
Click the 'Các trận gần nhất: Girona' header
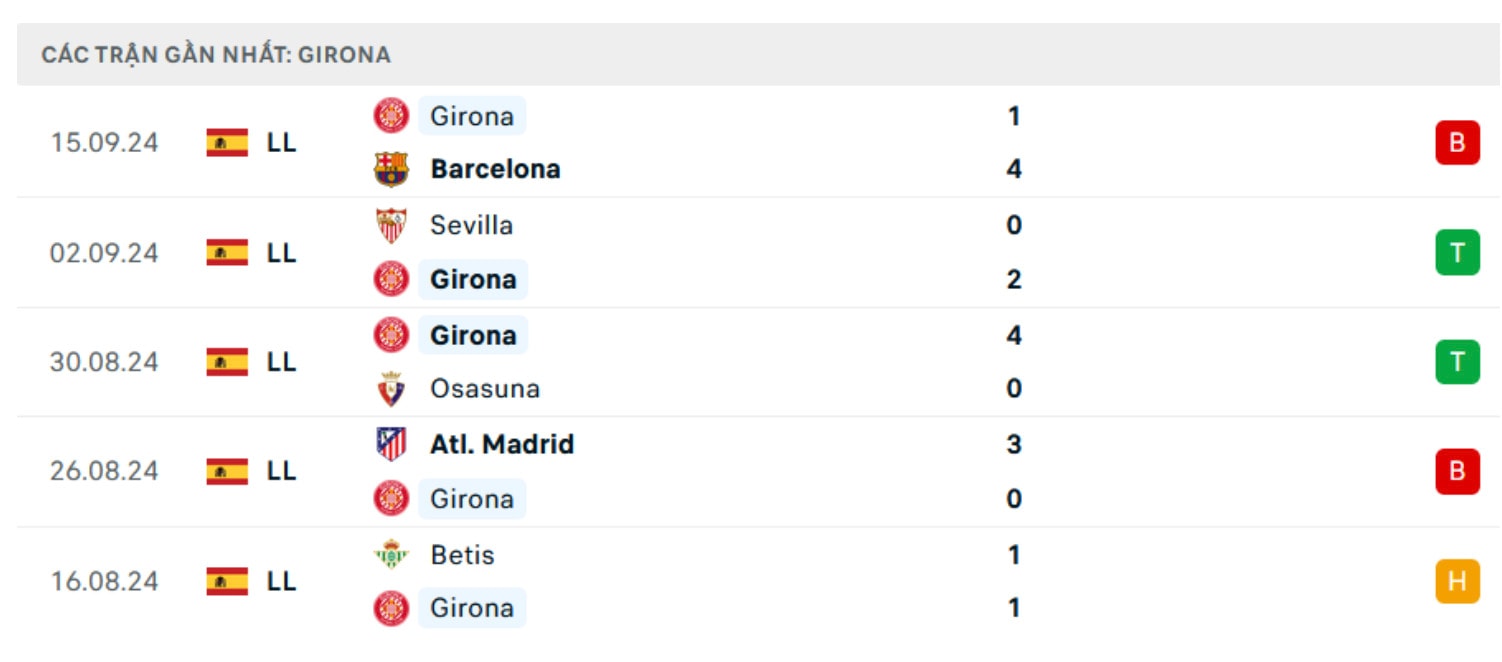216,55
